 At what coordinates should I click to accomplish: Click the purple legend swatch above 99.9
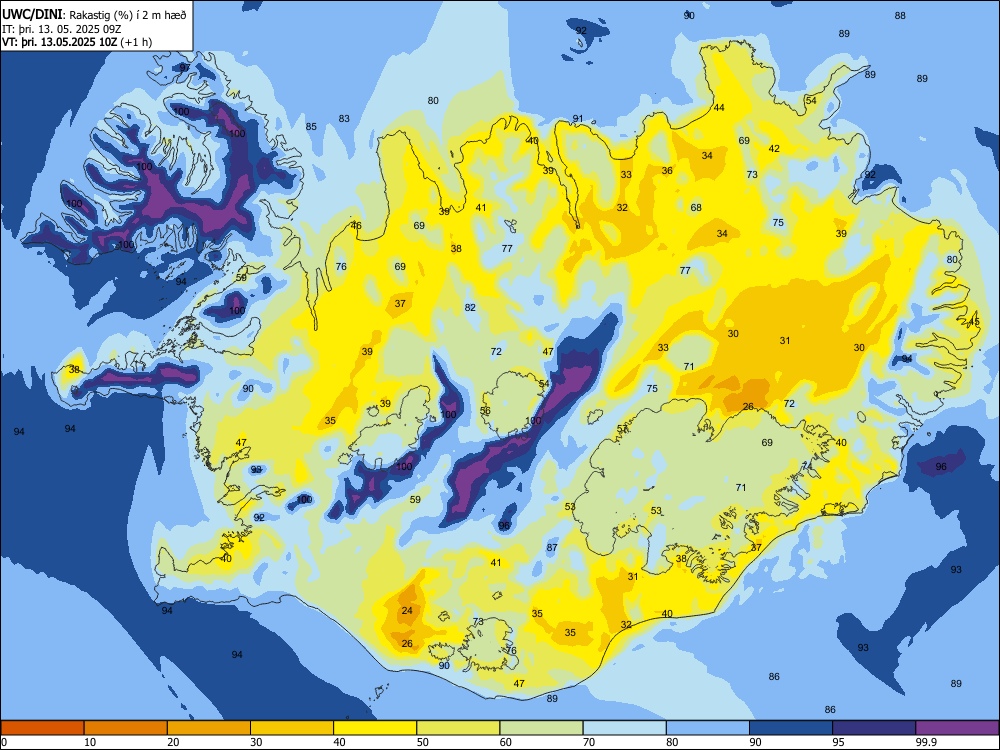(x=957, y=728)
